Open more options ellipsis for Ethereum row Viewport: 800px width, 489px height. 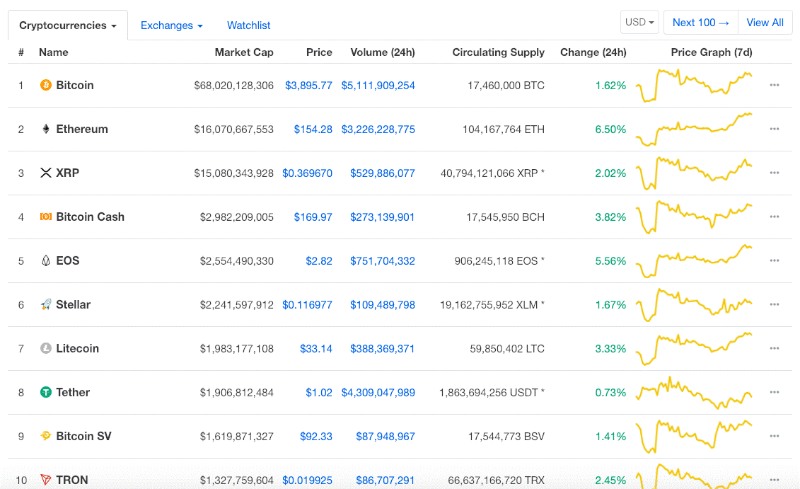[x=774, y=129]
